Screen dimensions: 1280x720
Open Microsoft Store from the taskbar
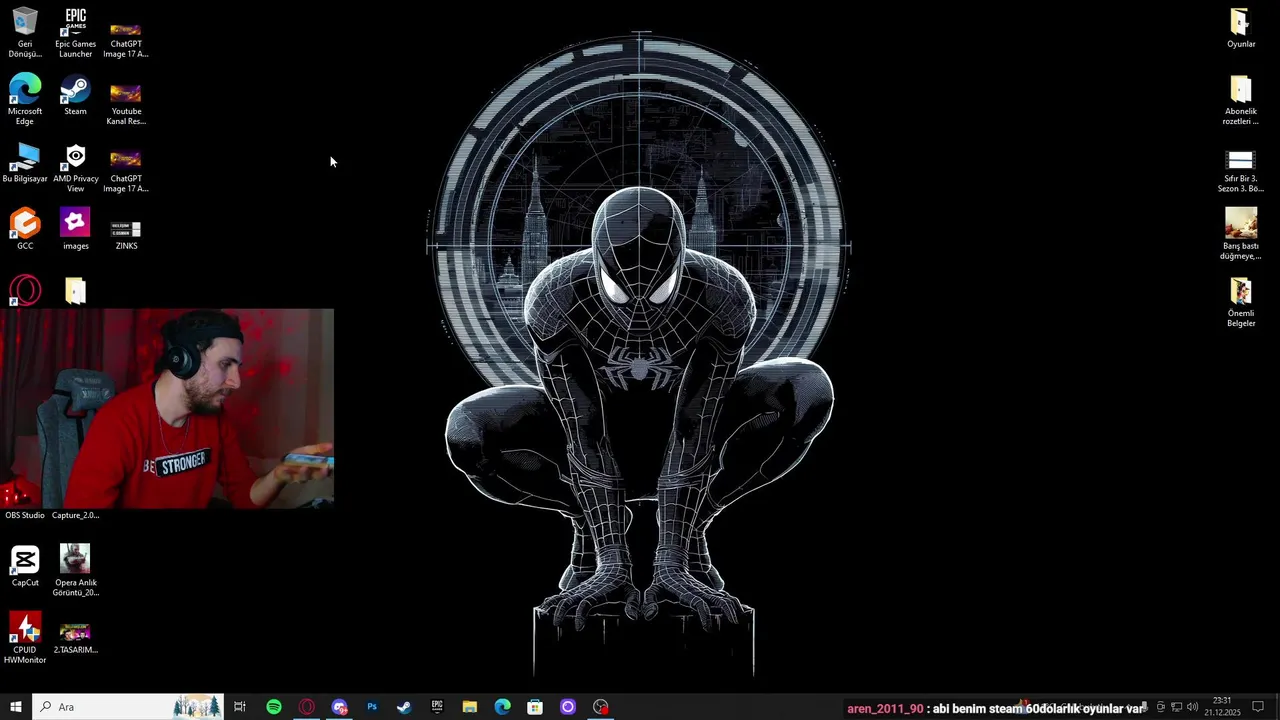pos(535,707)
